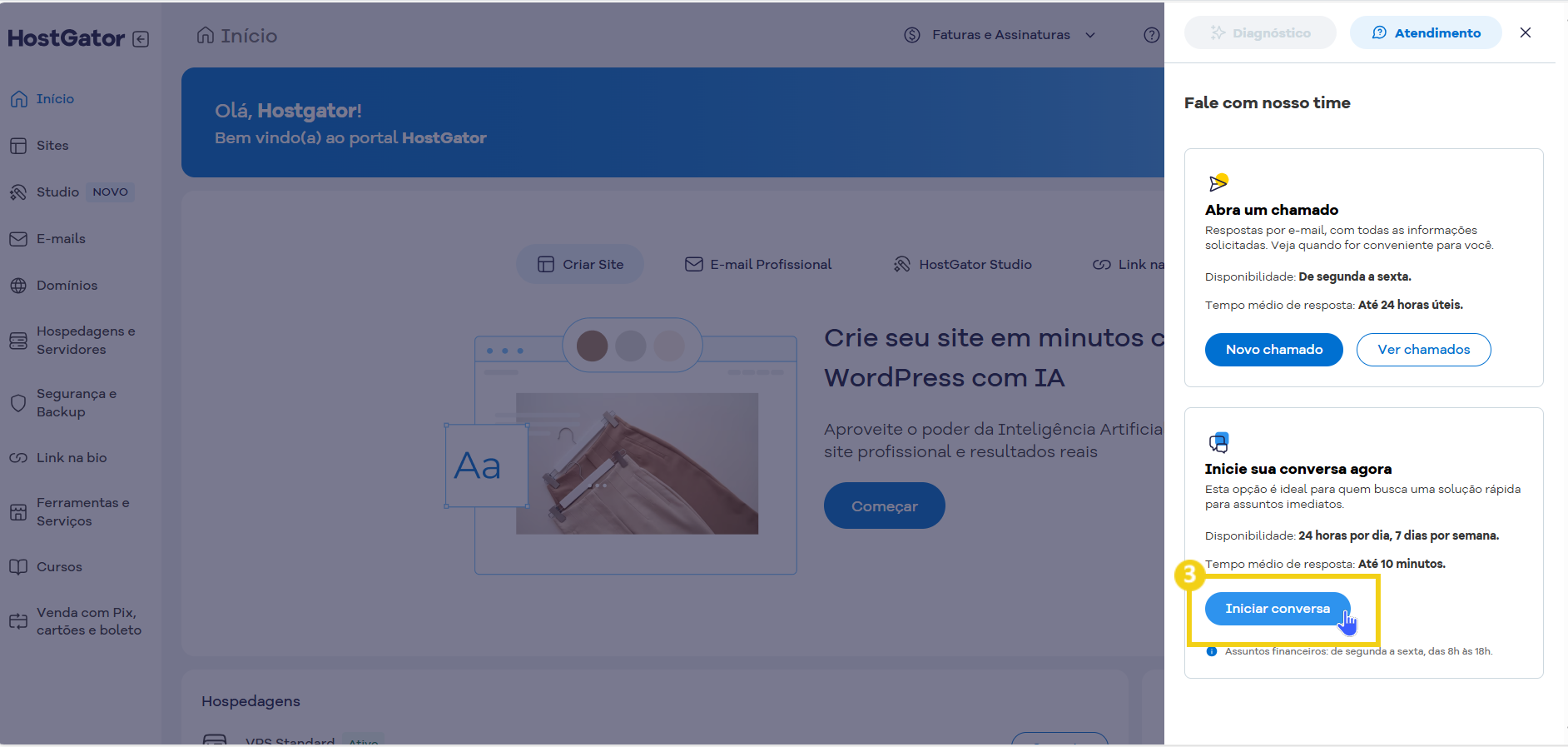Select the Atendimento tab
1568x747 pixels.
[1426, 32]
